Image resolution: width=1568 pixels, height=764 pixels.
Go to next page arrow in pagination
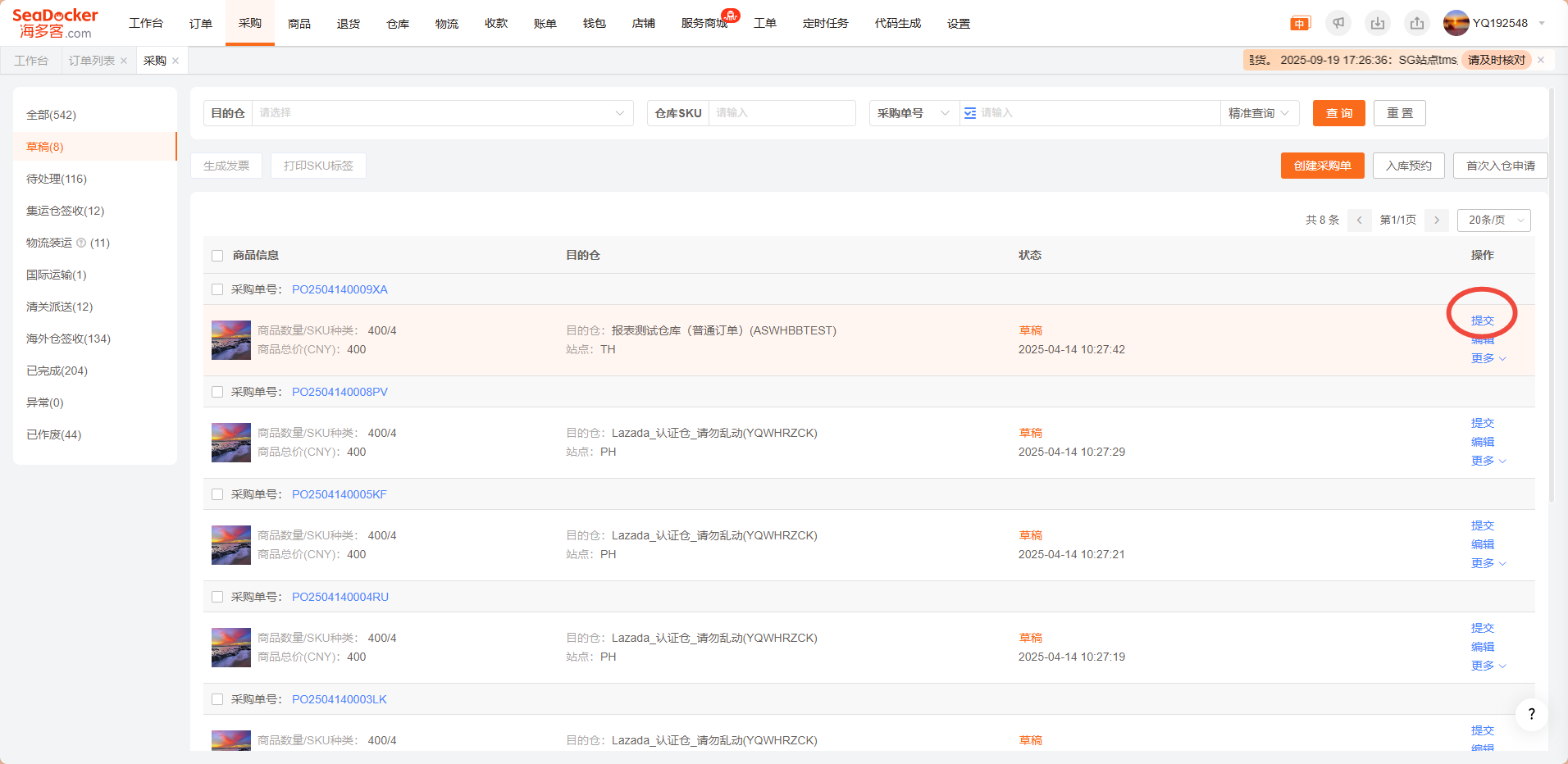(x=1437, y=221)
